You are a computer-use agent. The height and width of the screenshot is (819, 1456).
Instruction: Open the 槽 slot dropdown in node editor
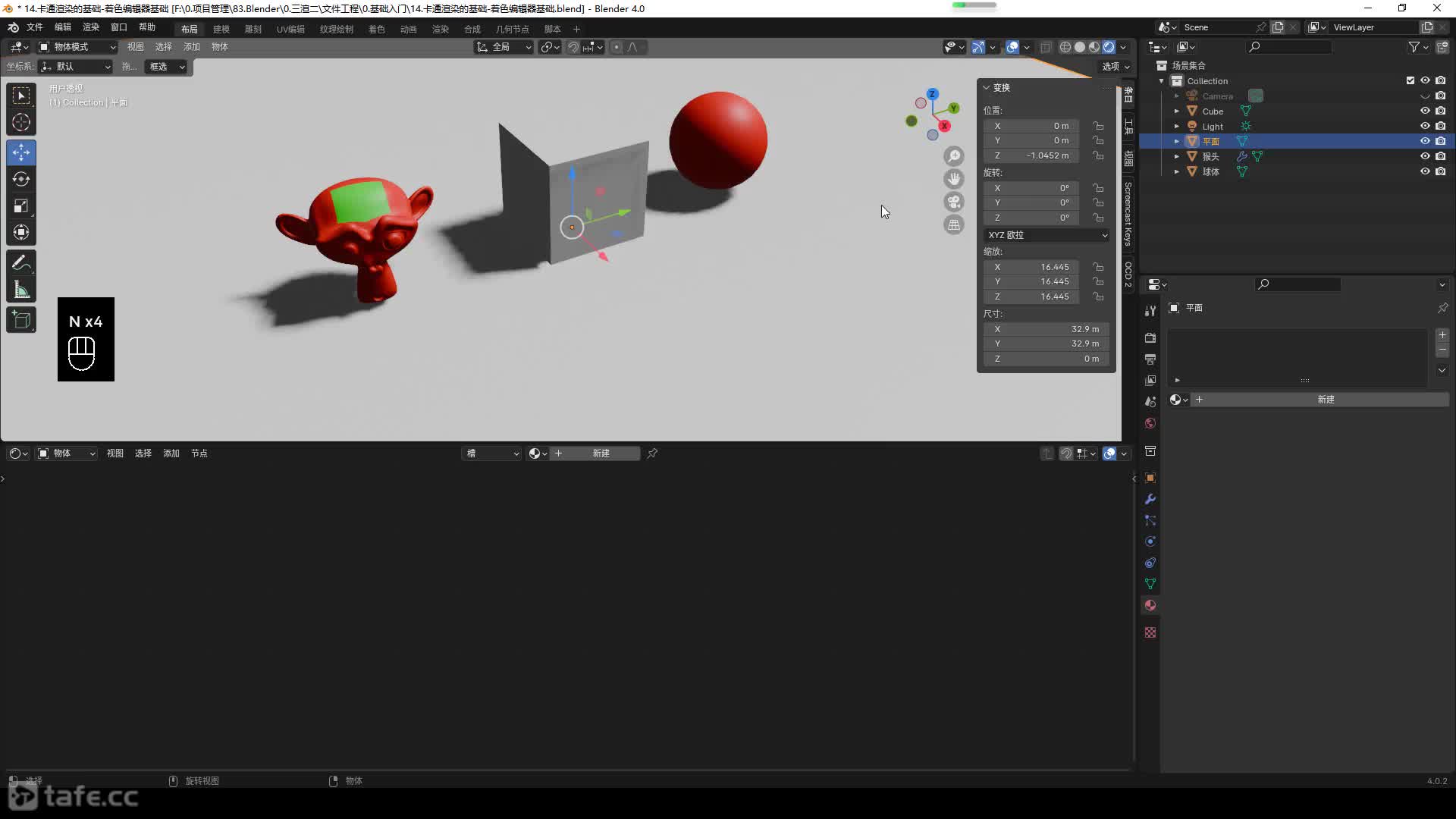coord(491,453)
